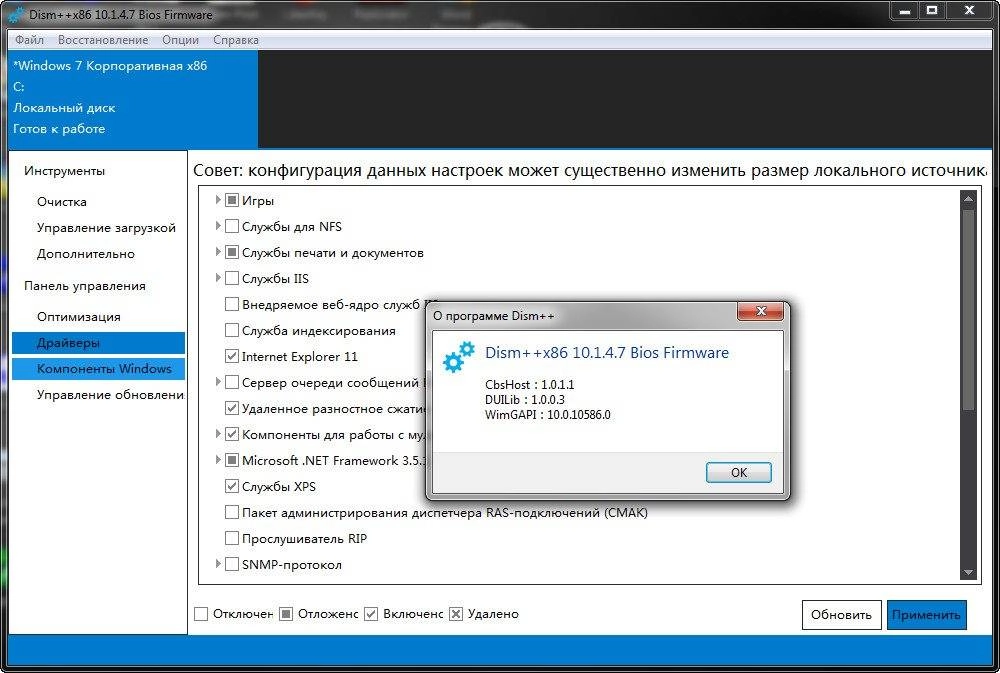
Task: Check Пакет администрирования диспетчера RAS-подключений
Action: (232, 512)
